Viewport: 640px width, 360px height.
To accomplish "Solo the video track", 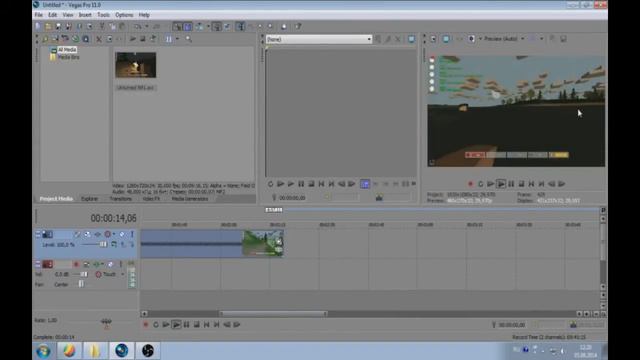I will (x=132, y=234).
